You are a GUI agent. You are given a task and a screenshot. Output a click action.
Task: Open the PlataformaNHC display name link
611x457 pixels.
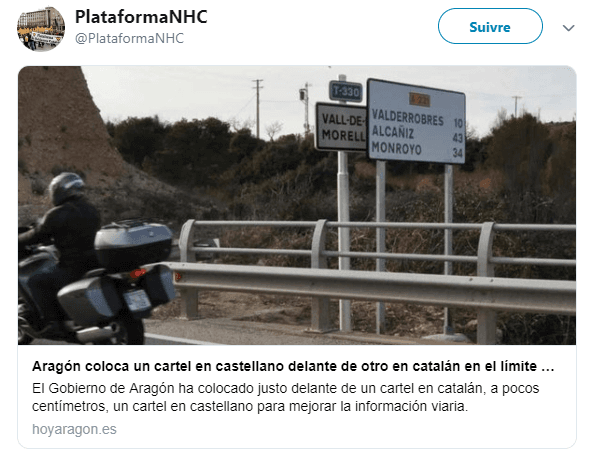pyautogui.click(x=141, y=17)
